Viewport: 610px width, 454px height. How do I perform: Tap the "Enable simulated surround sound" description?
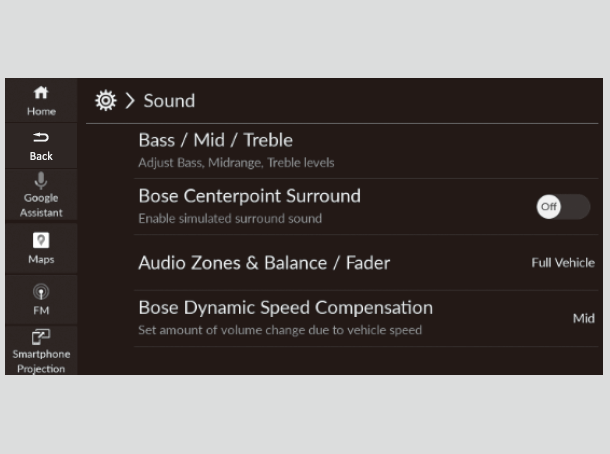[x=230, y=218]
